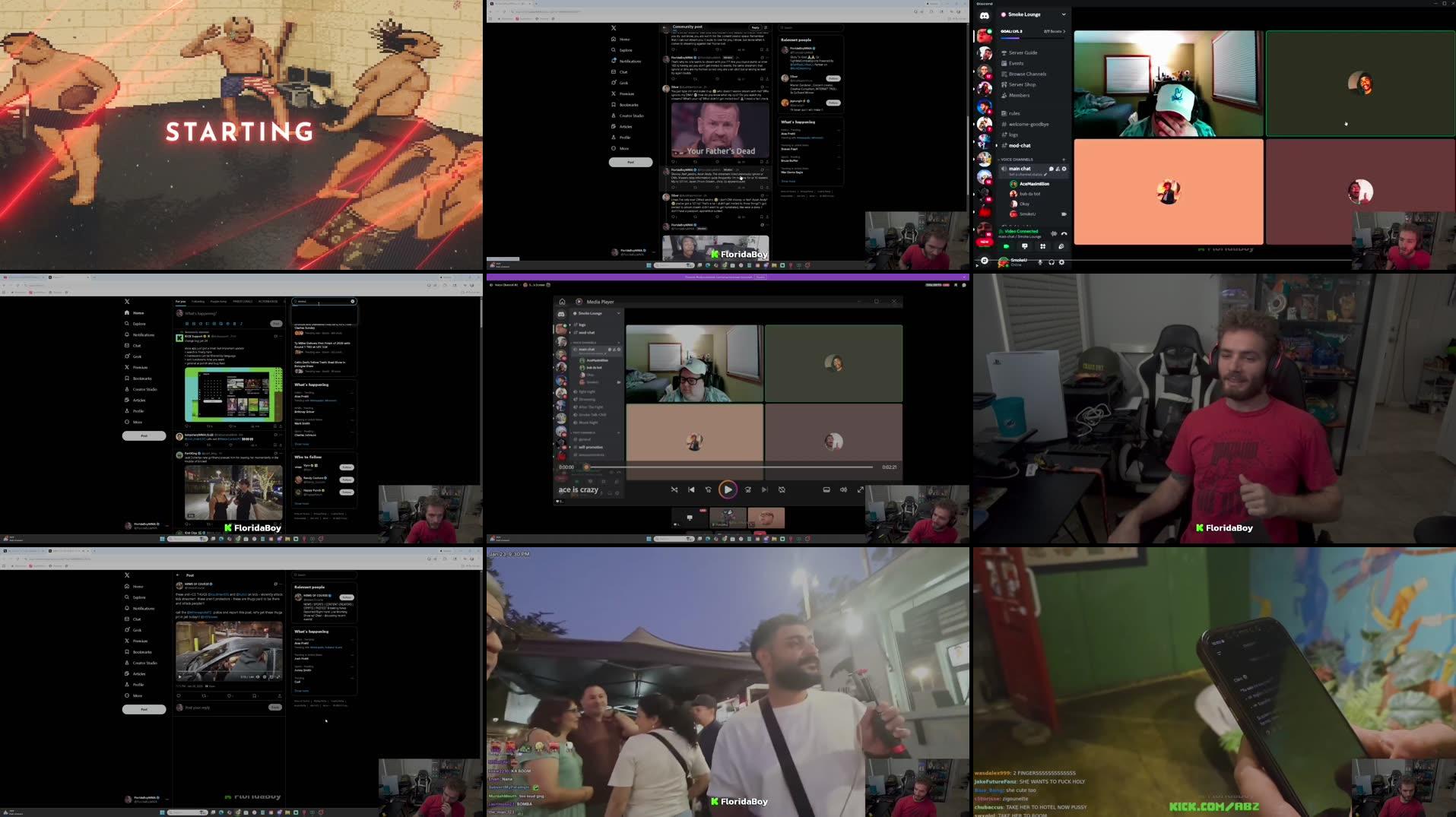1456x817 pixels.
Task: Click Reply on the Community post
Action: pos(755,27)
